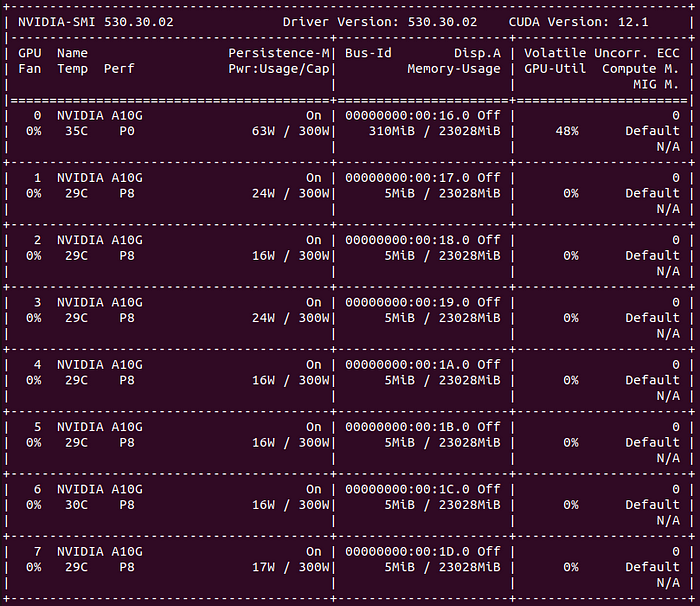Viewport: 700px width, 606px height.
Task: Click the Default compute mode of GPU 0
Action: [652, 131]
